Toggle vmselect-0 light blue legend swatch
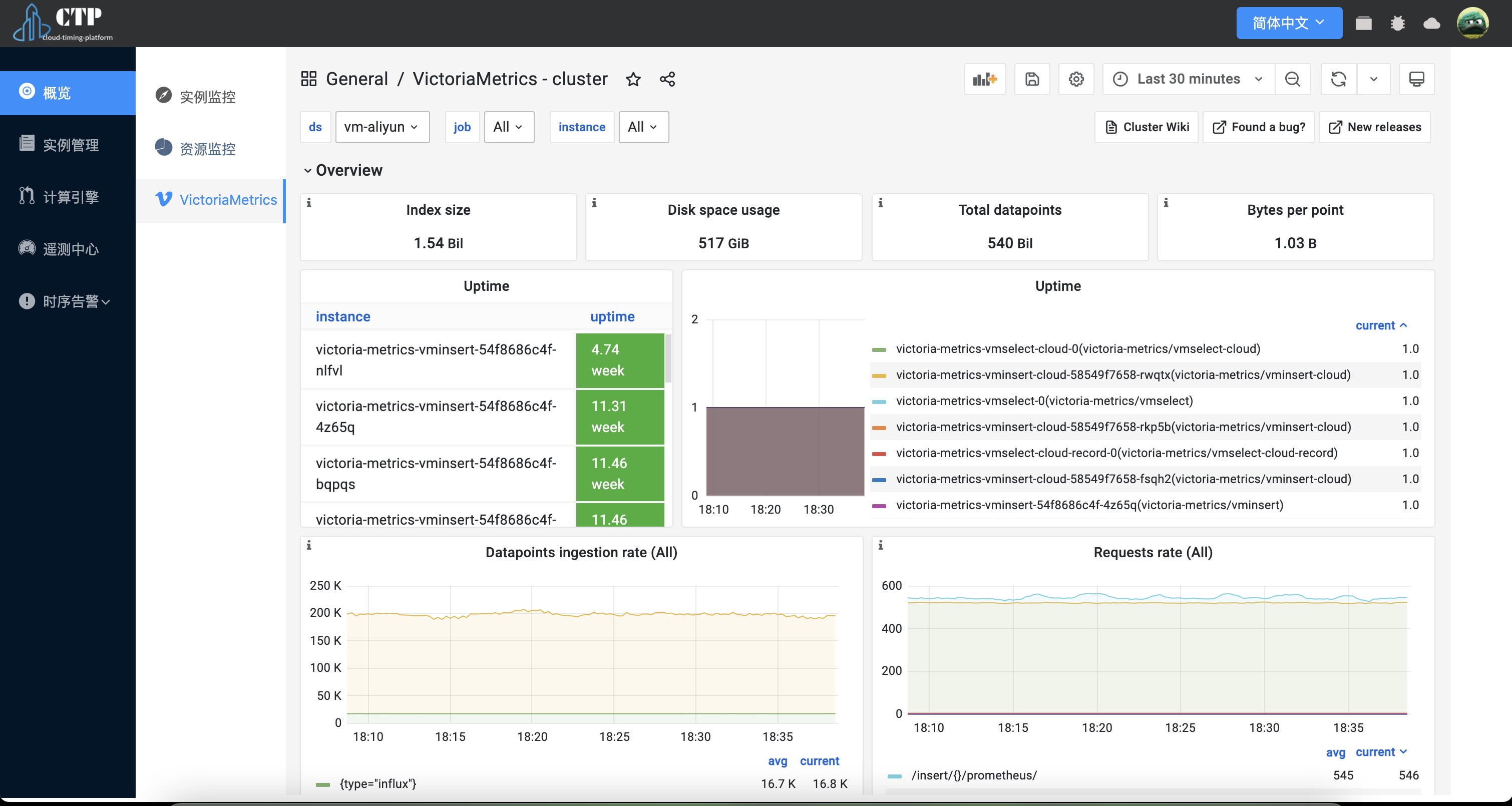This screenshot has height=806, width=1512. tap(879, 401)
